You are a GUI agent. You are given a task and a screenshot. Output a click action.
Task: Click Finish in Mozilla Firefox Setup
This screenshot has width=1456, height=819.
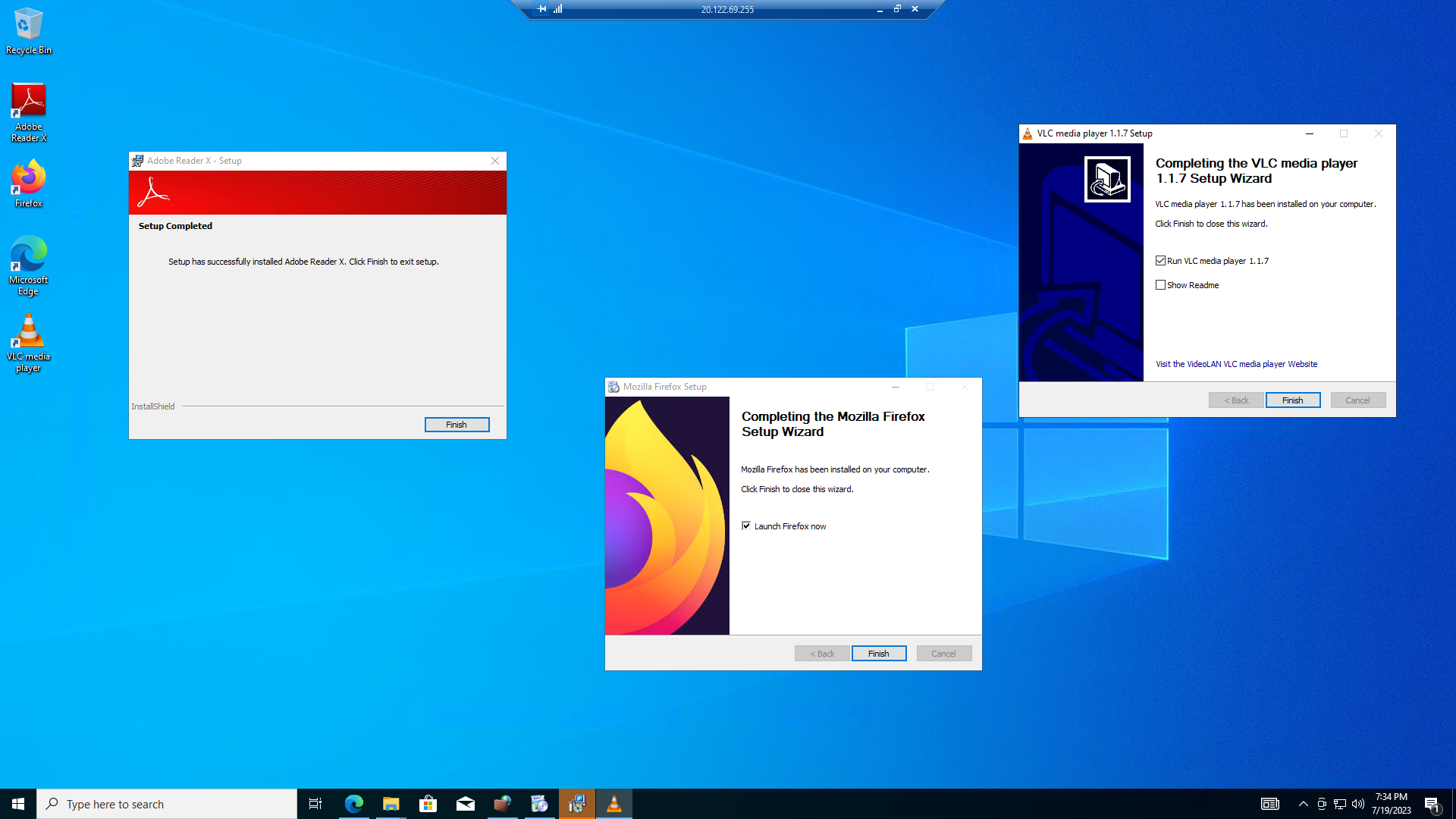879,654
